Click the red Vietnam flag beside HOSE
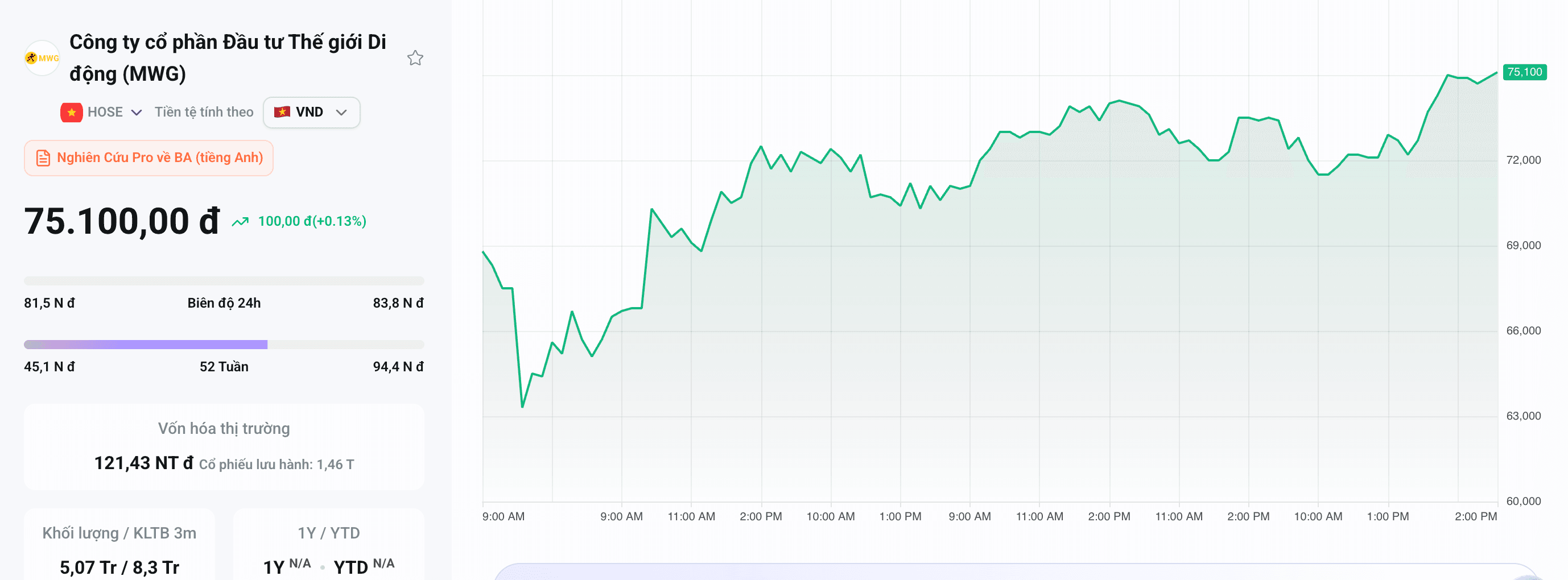Viewport: 1568px width, 580px height. [71, 112]
